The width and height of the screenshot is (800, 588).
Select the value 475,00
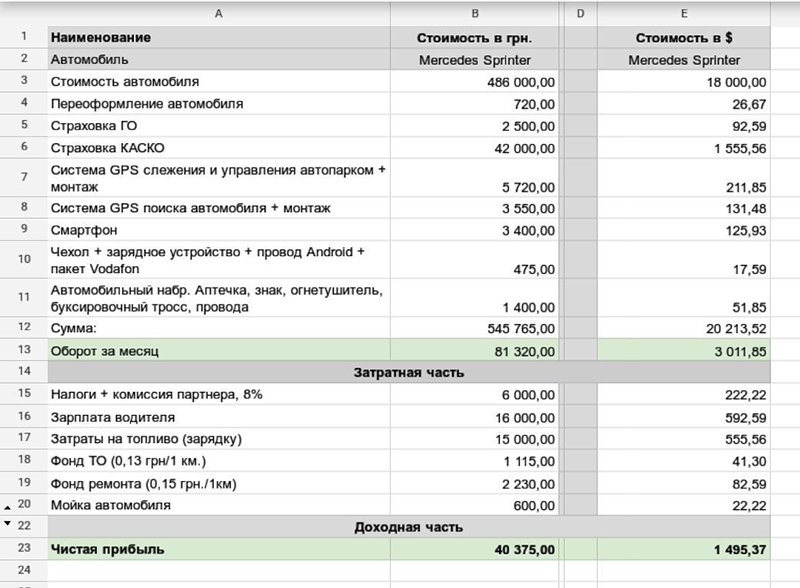475,260
